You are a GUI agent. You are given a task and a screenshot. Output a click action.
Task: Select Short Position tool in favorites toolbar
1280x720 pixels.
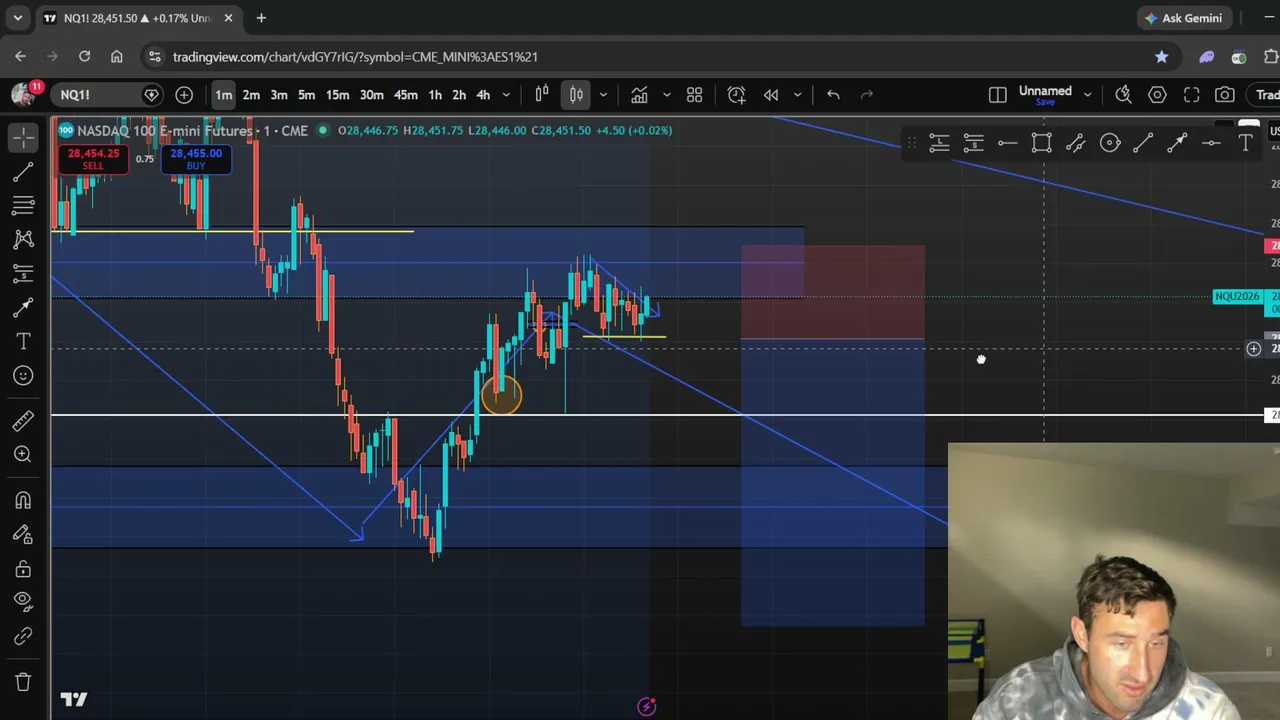click(x=973, y=144)
